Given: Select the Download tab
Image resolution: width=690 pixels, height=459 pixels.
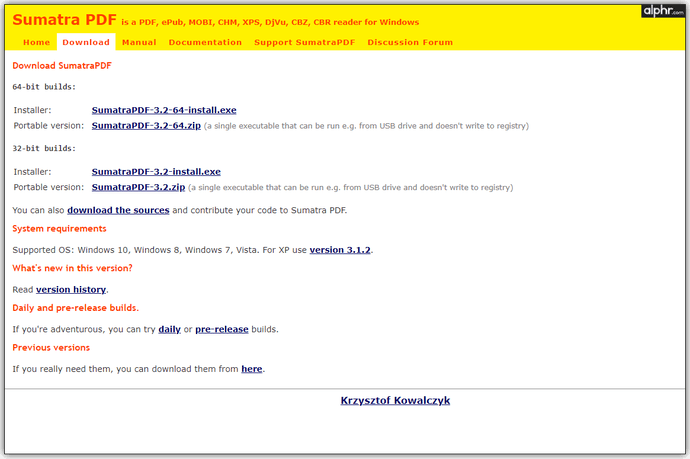Looking at the screenshot, I should [86, 42].
